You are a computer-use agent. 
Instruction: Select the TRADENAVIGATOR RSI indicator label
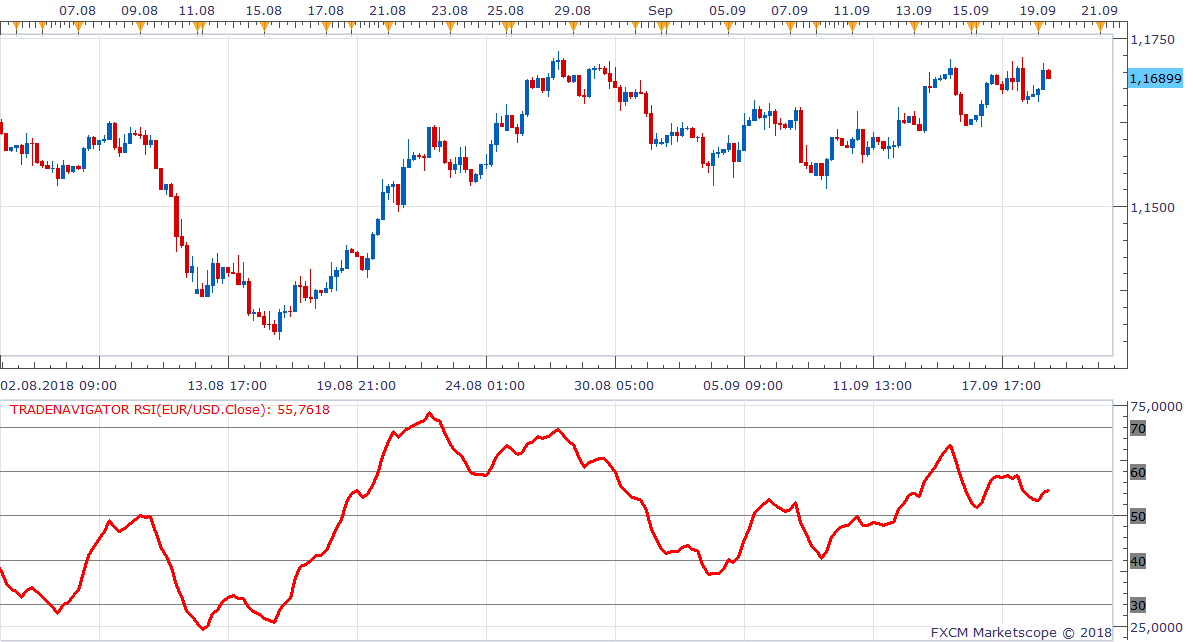click(170, 410)
